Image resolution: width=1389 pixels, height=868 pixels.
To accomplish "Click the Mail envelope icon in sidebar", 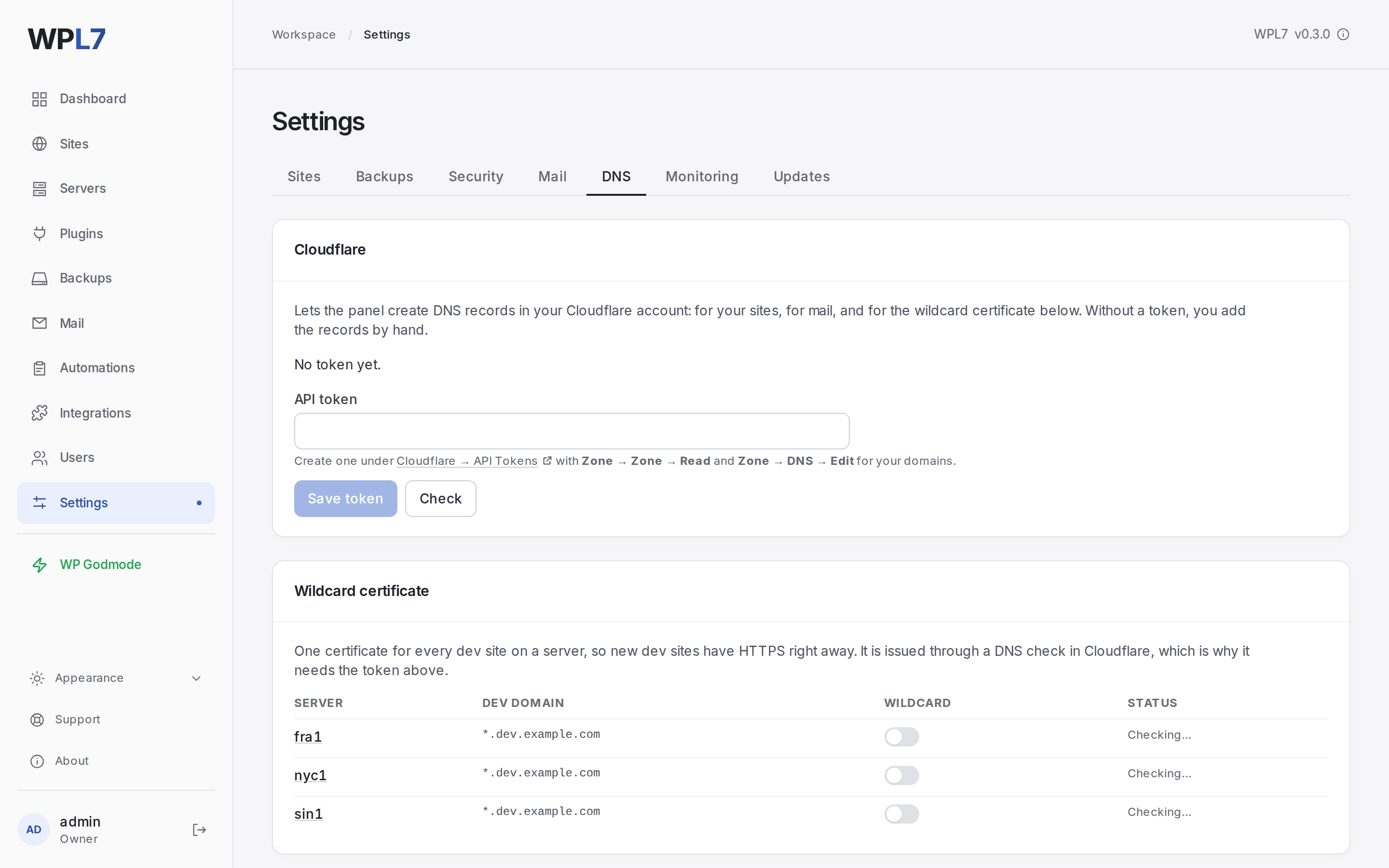I will [39, 323].
